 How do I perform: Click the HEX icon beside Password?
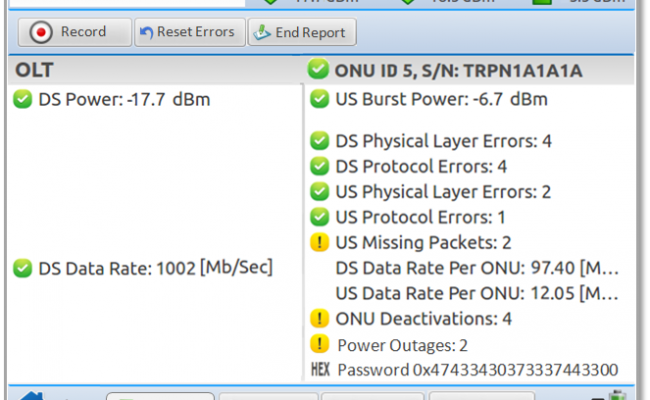coord(319,370)
